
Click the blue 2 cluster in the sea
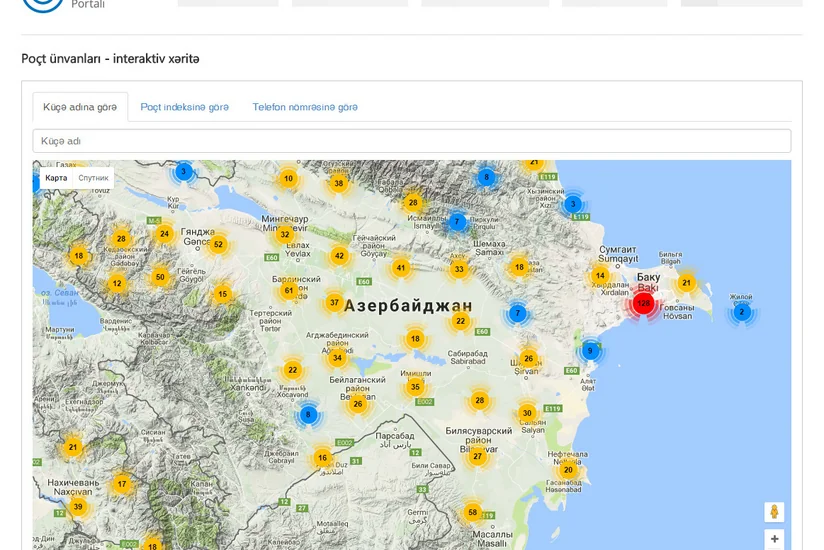pyautogui.click(x=741, y=312)
